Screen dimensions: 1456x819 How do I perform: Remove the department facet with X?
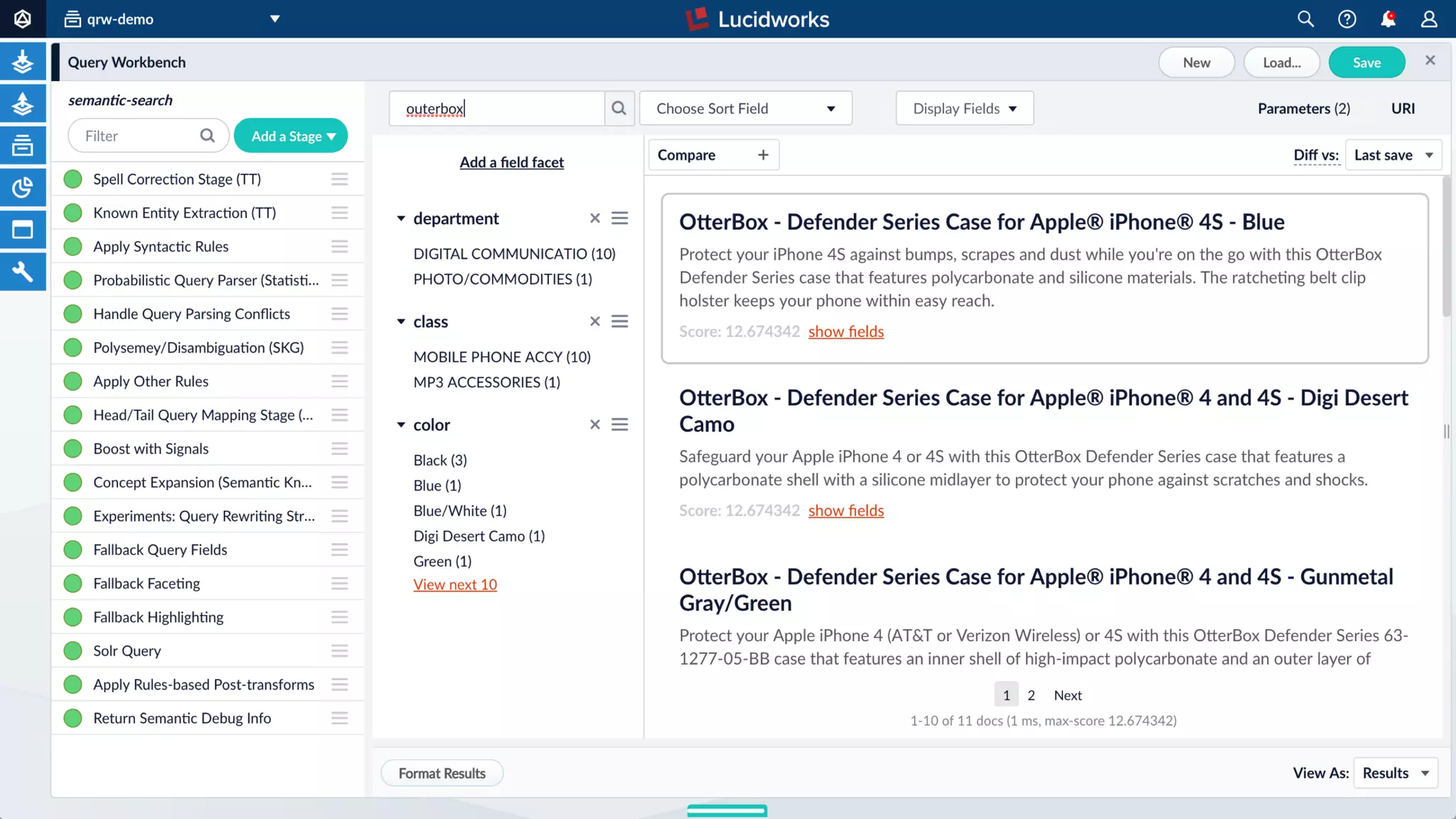point(595,218)
